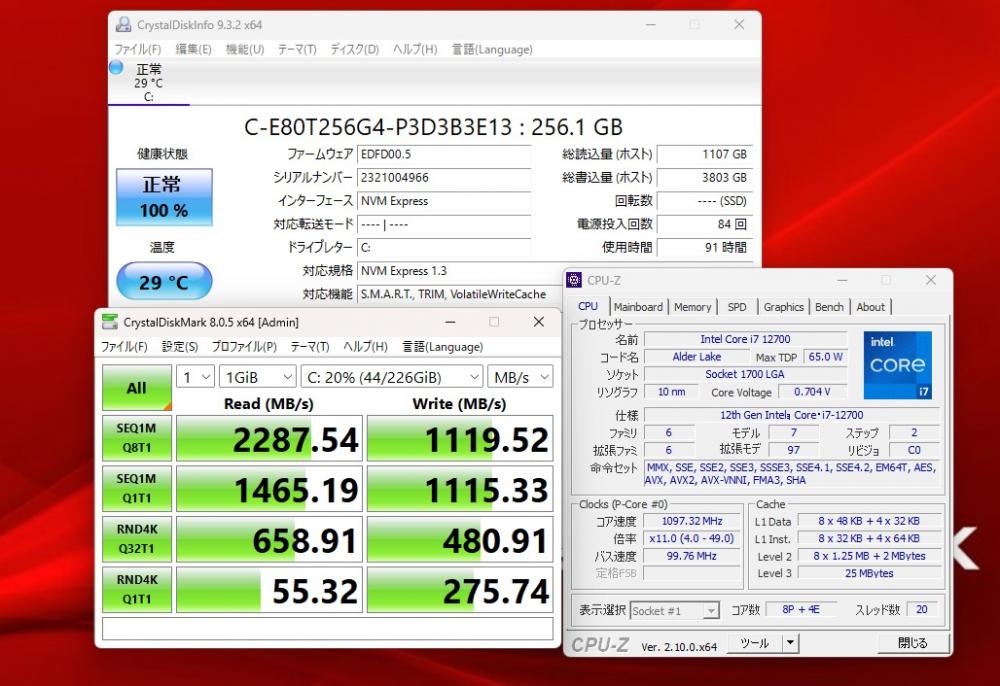Image resolution: width=1000 pixels, height=686 pixels.
Task: Open 設定 menu in CrystalDiskMark
Action: (x=180, y=346)
